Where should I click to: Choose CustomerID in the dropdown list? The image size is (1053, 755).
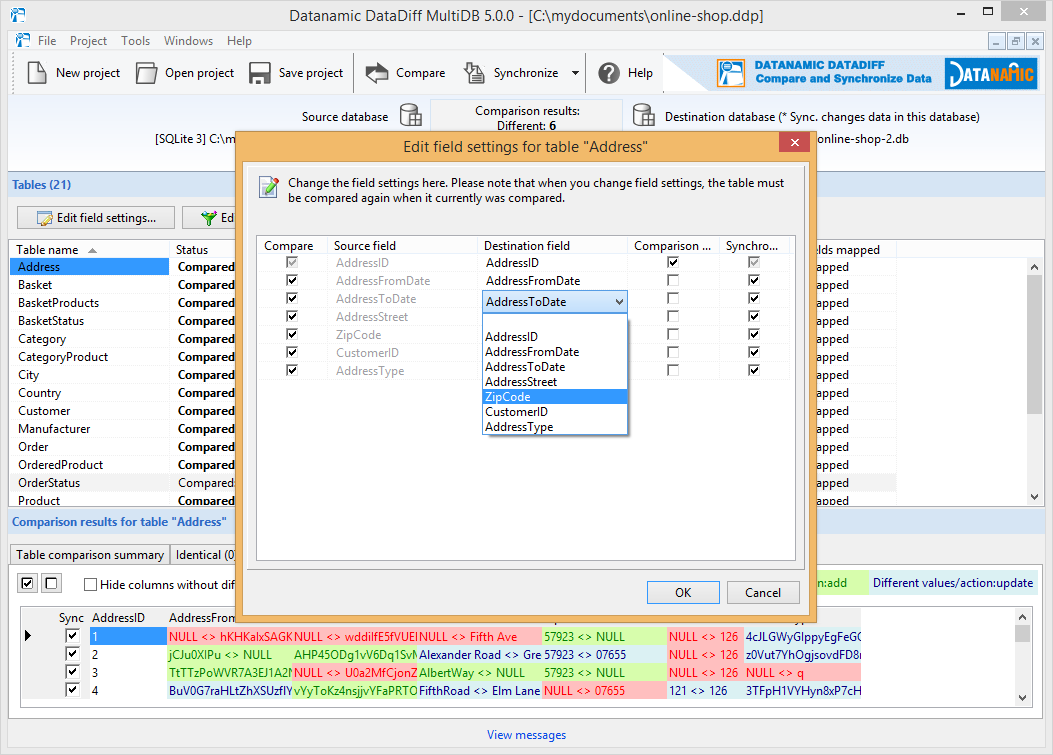555,412
